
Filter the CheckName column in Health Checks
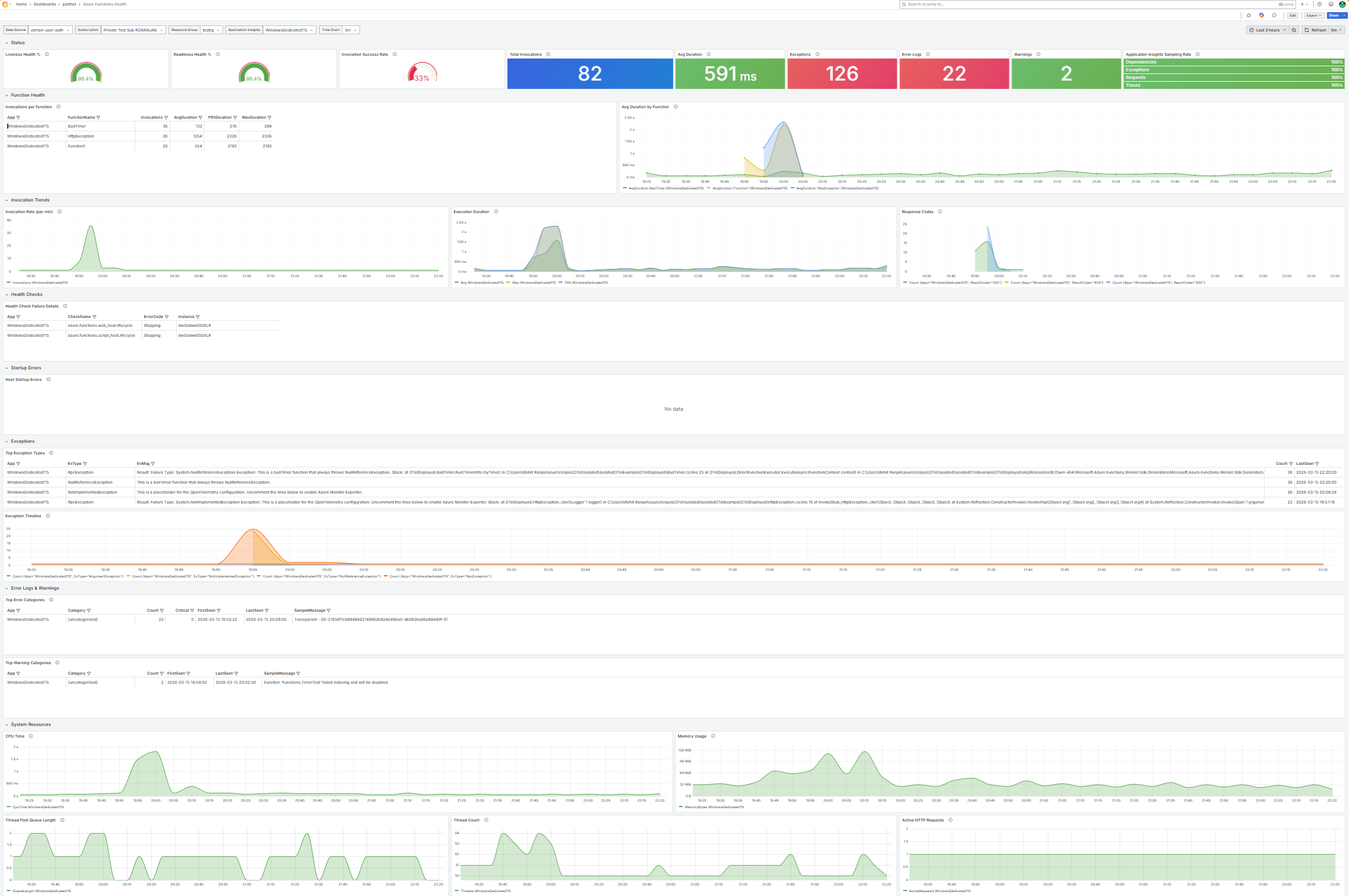click(94, 316)
